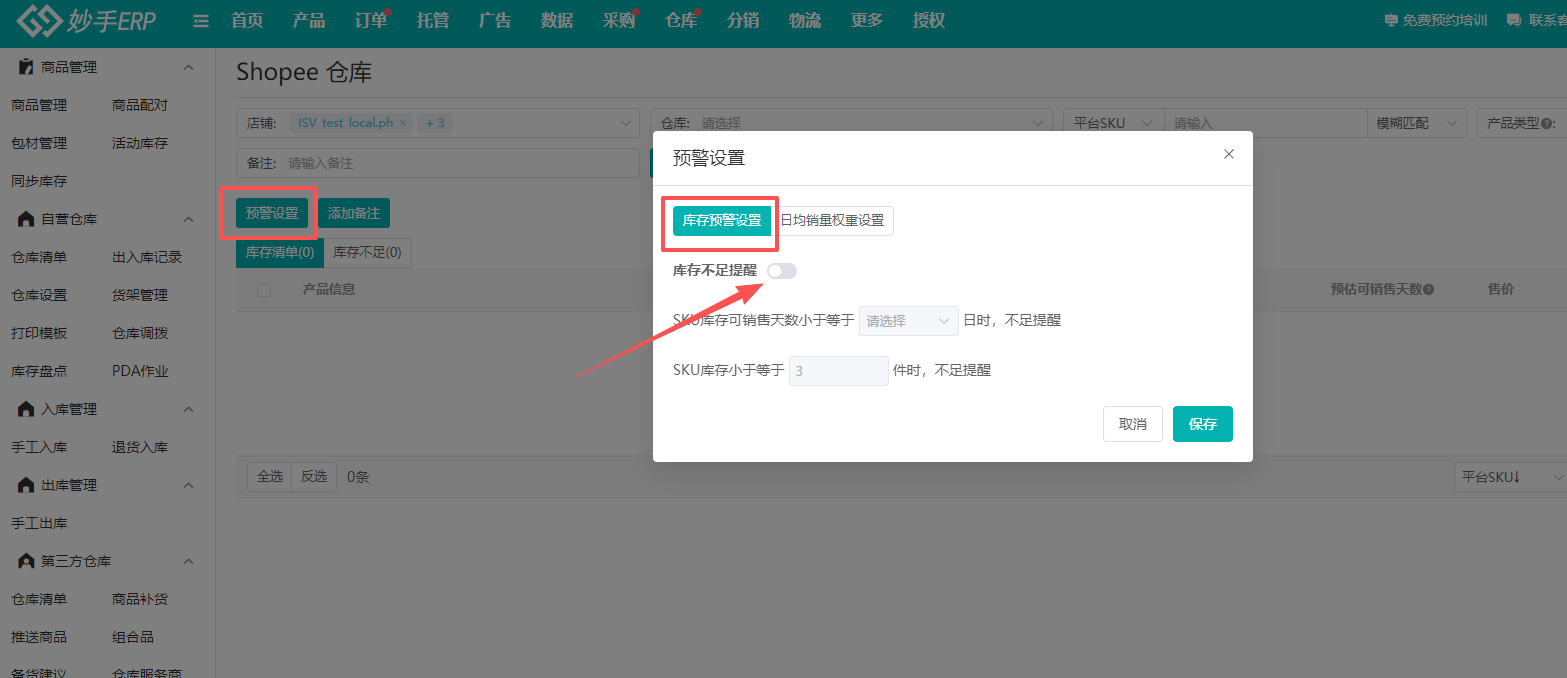Switch to the 日均销量权重设置 tab
This screenshot has width=1567, height=678.
(832, 221)
